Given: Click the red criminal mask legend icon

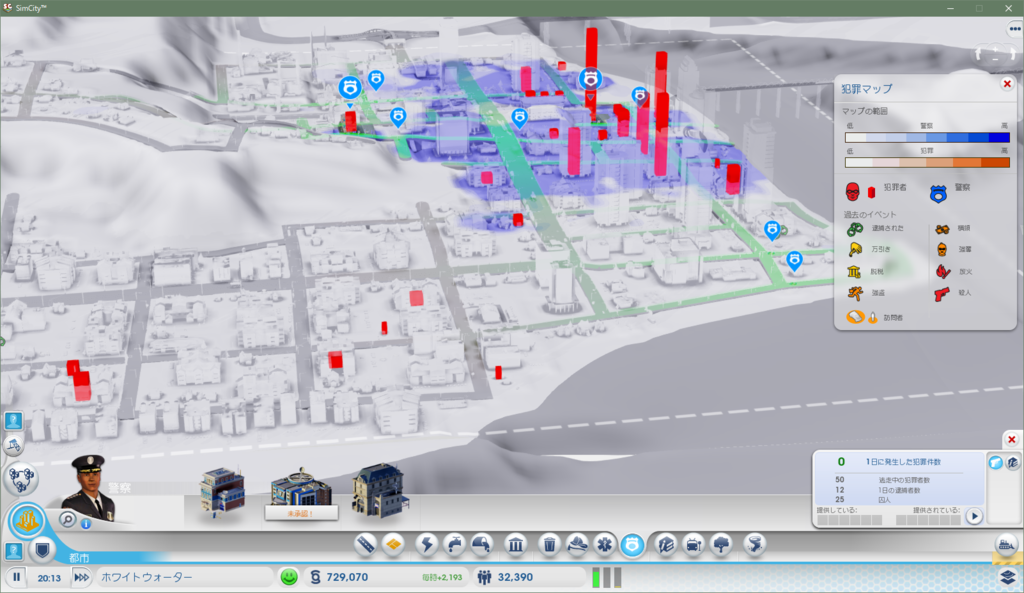Looking at the screenshot, I should coord(852,192).
